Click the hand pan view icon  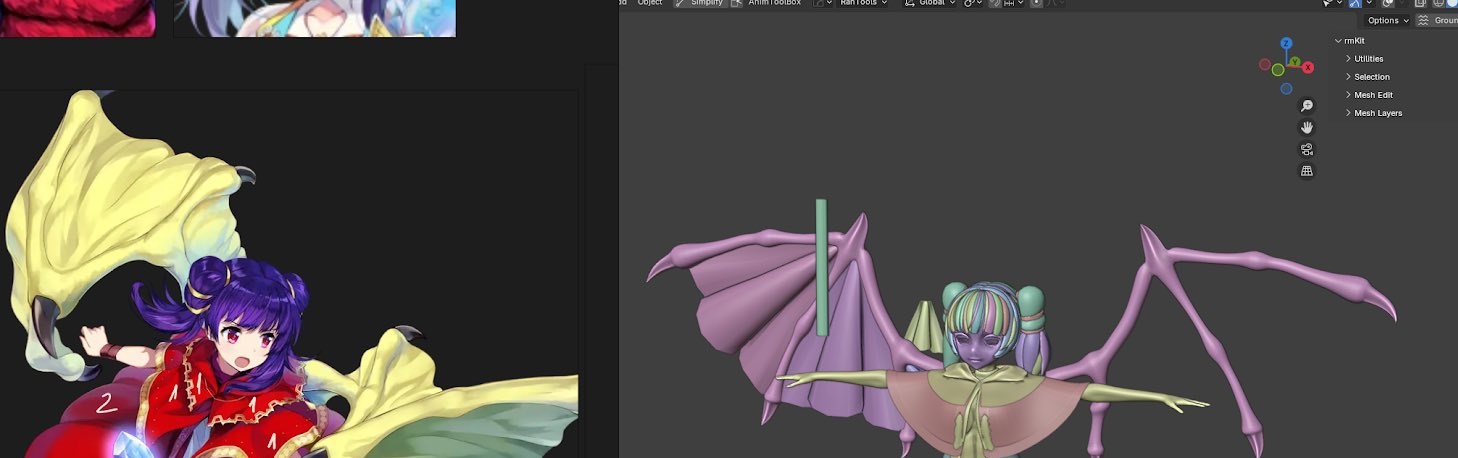click(1306, 128)
